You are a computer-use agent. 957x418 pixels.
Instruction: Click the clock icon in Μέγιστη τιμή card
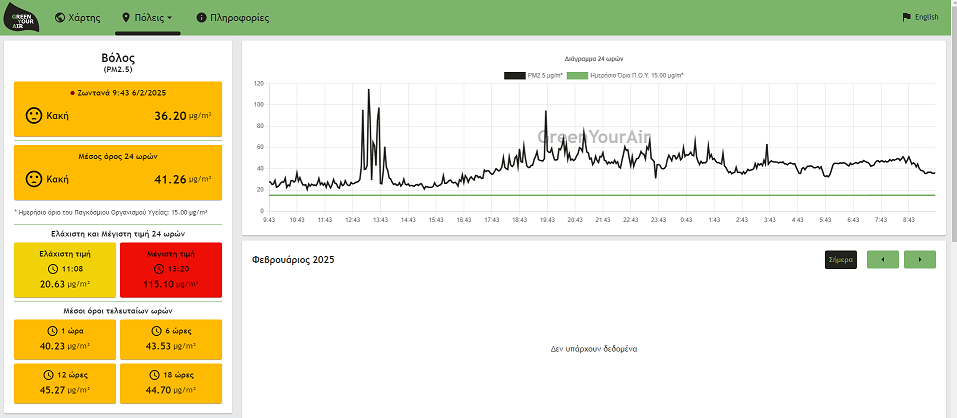point(159,269)
